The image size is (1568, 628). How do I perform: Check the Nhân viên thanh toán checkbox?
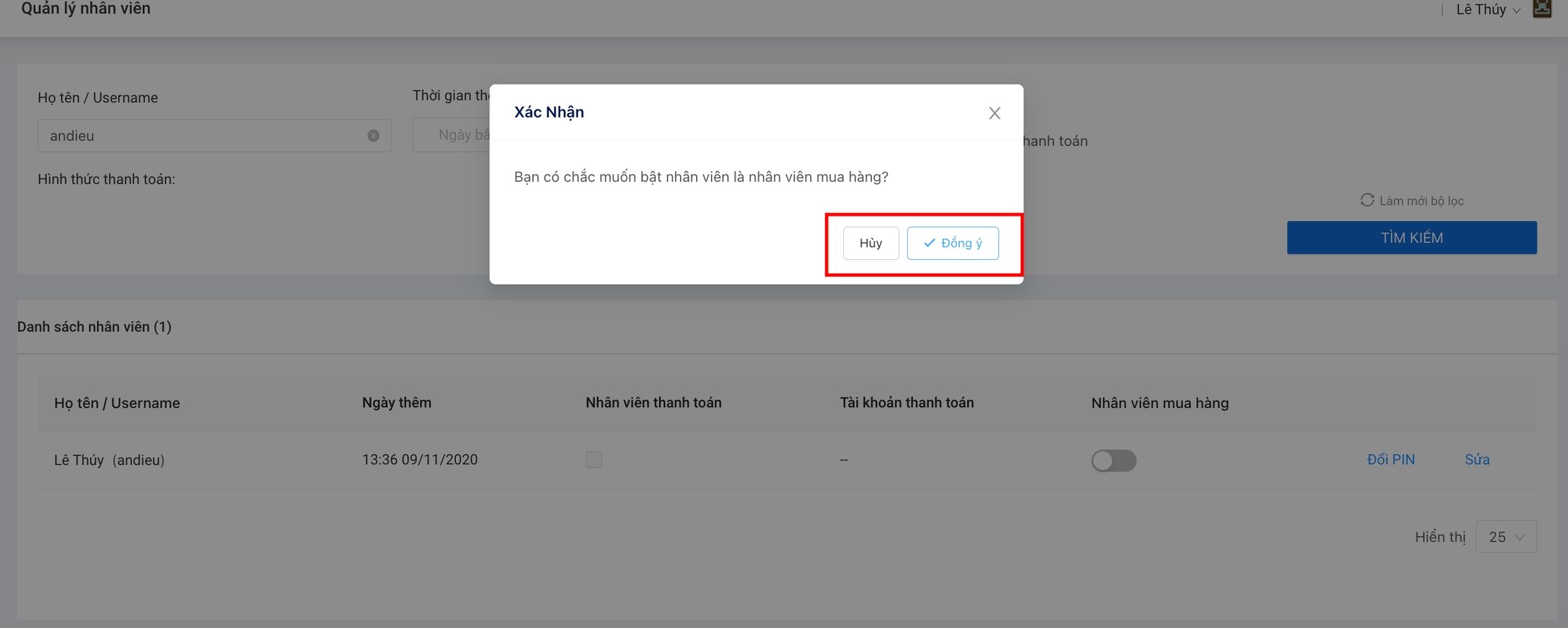[x=593, y=459]
